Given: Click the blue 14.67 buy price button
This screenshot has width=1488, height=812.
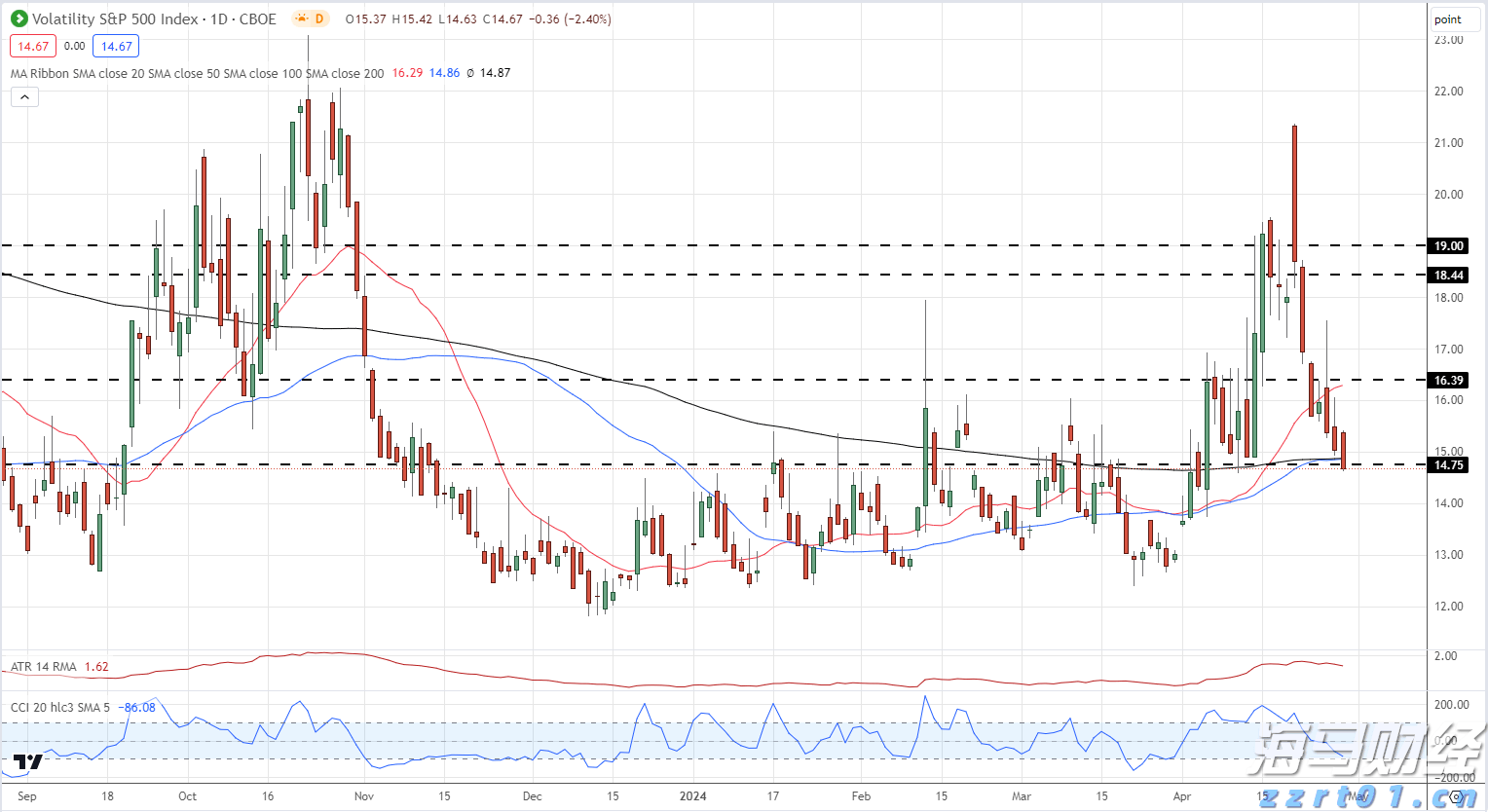Looking at the screenshot, I should 116,46.
